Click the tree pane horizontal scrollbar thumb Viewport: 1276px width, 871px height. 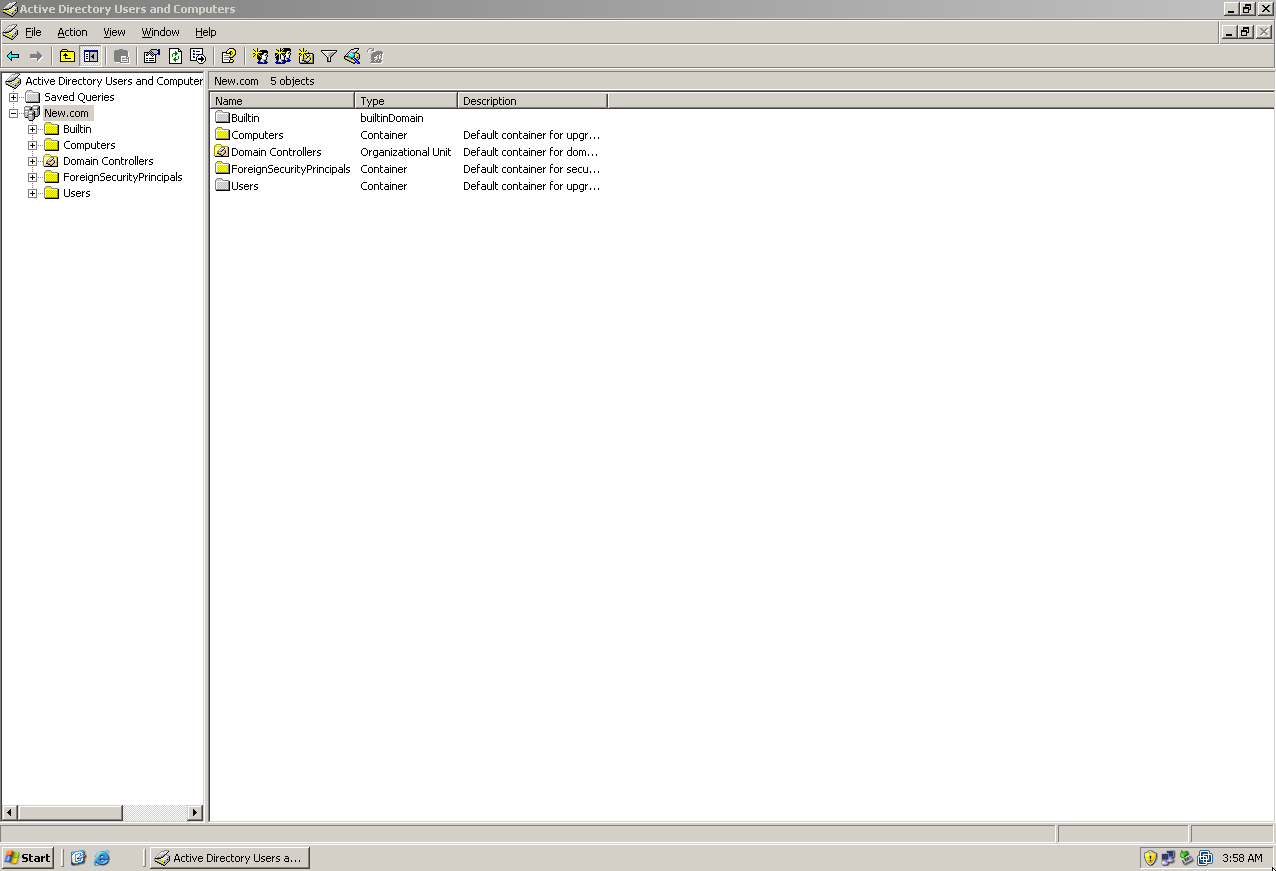[x=70, y=813]
